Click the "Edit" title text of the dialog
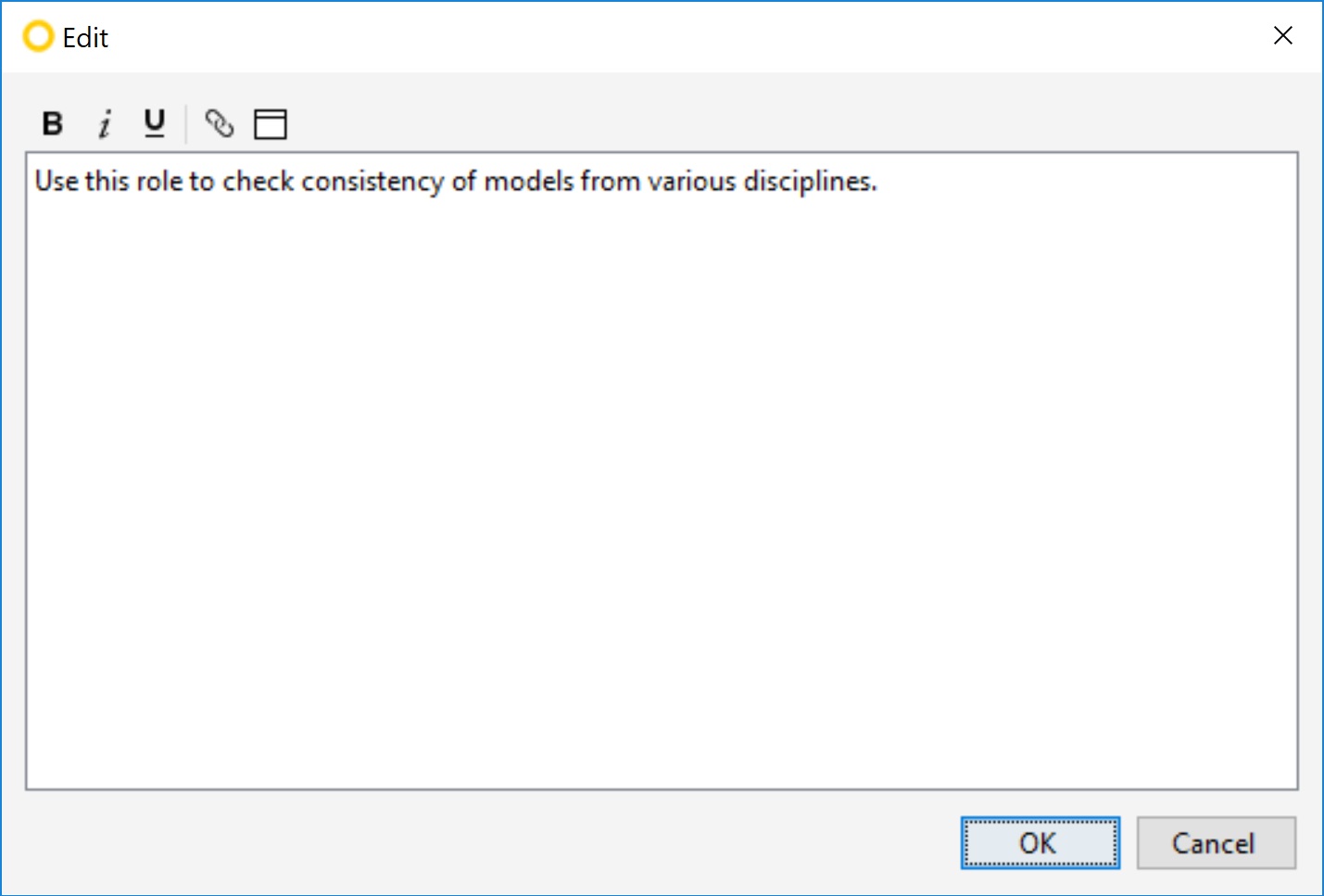 click(85, 38)
